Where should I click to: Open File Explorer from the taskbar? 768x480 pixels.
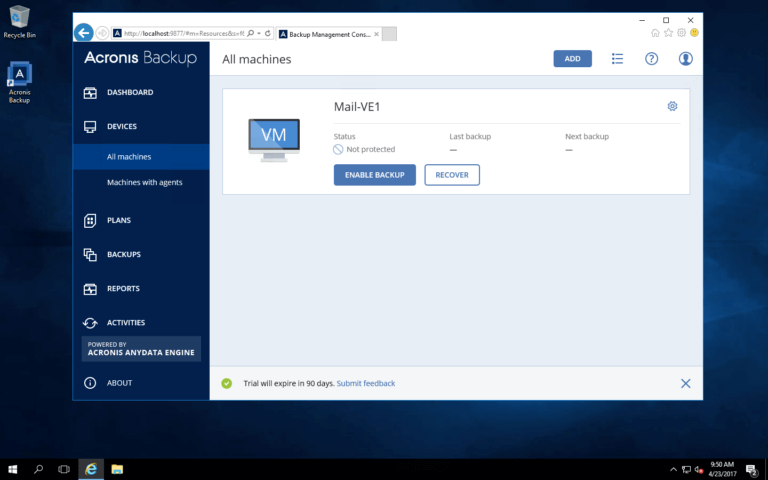point(117,469)
